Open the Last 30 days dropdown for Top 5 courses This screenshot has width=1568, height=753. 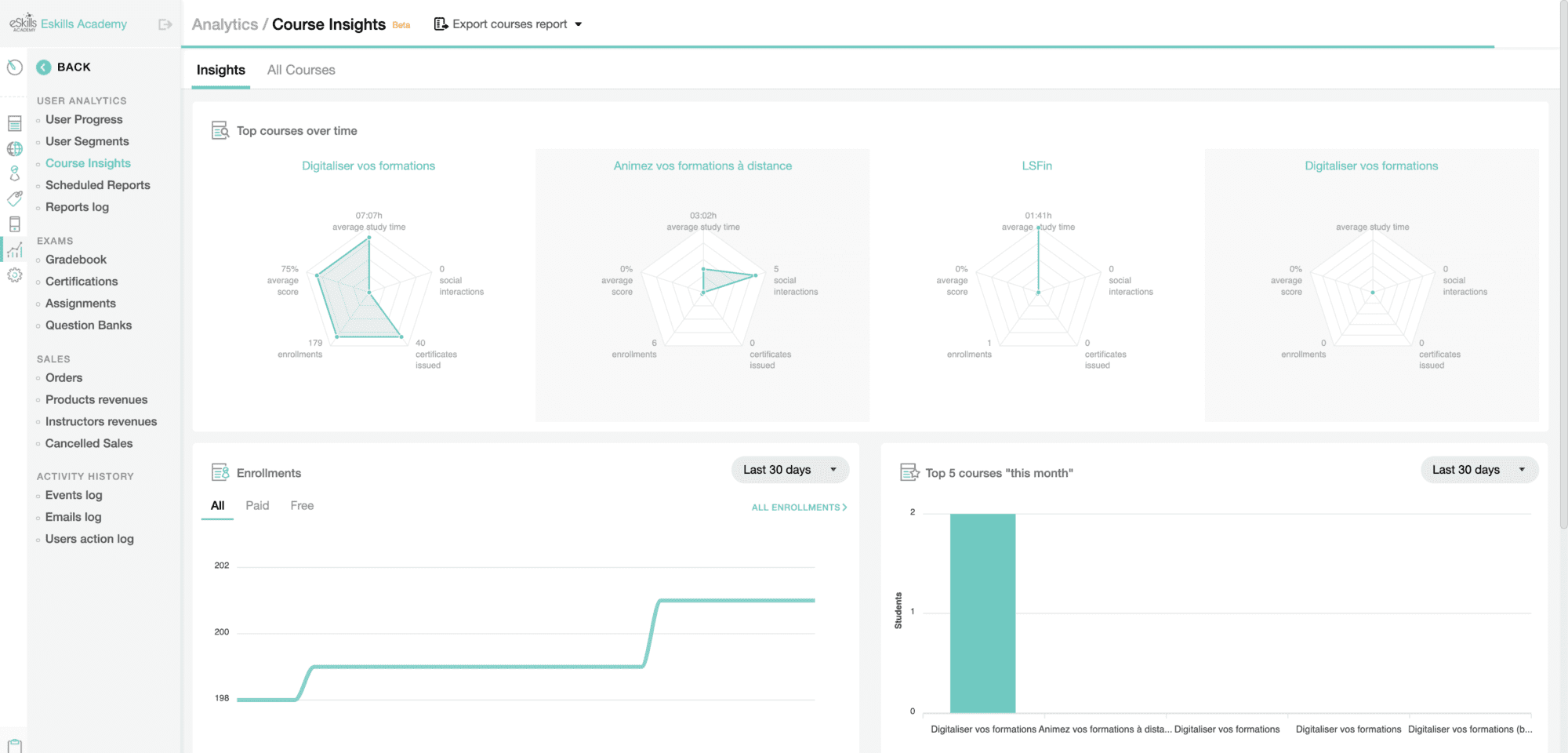click(1479, 469)
